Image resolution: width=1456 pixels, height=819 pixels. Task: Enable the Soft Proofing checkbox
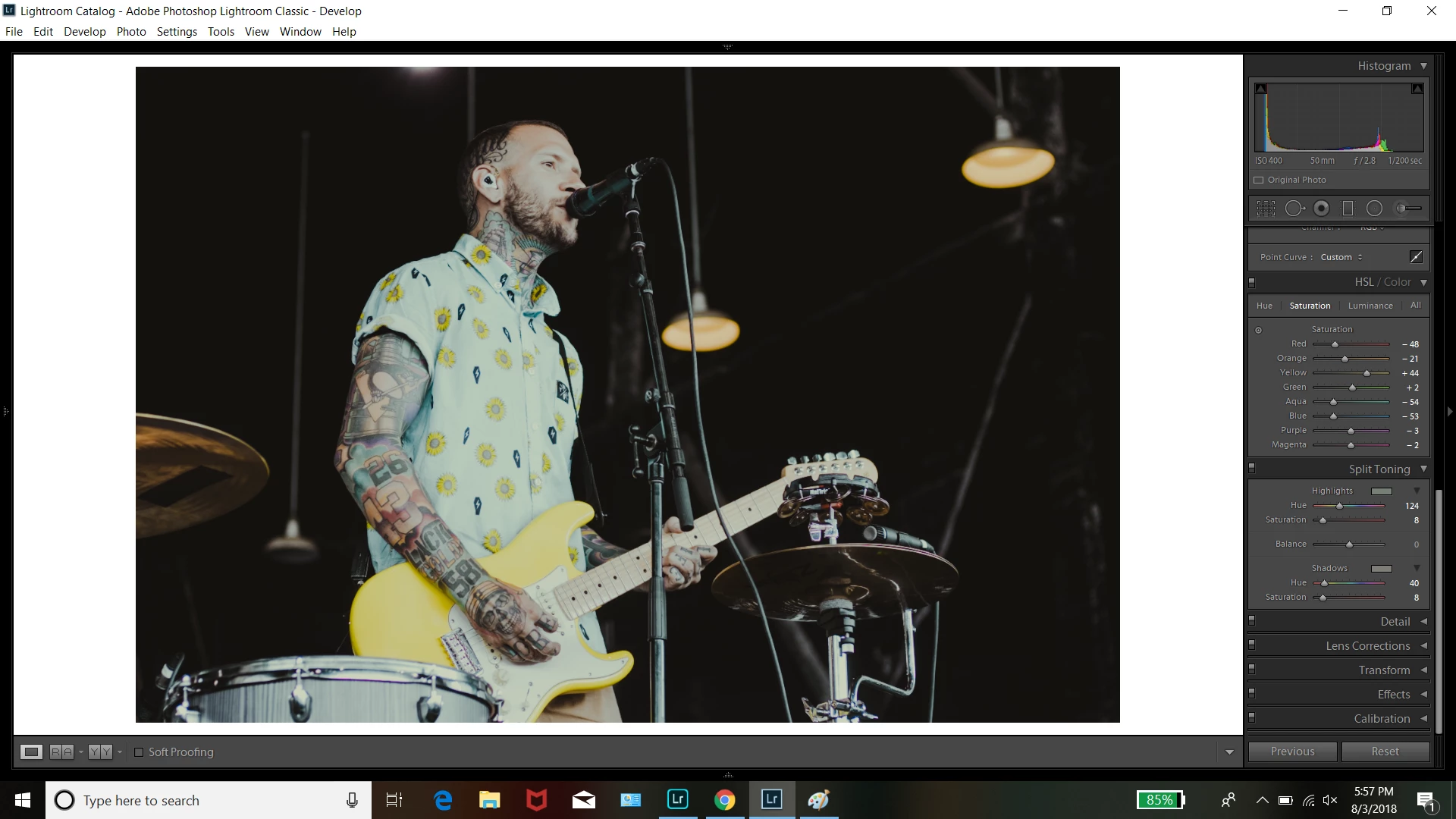139,752
